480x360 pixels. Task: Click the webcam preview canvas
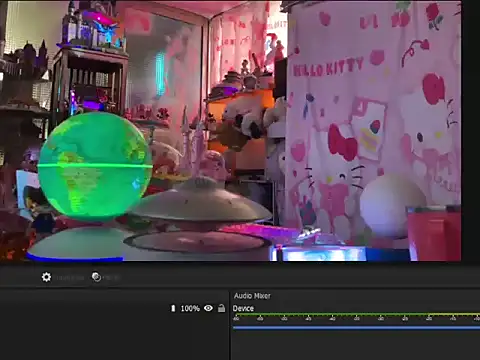coord(231,131)
